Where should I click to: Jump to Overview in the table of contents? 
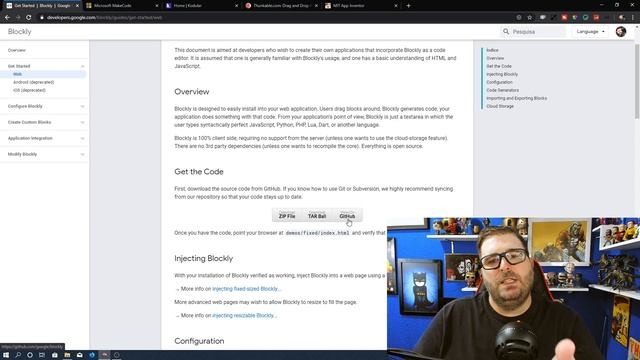(x=495, y=58)
